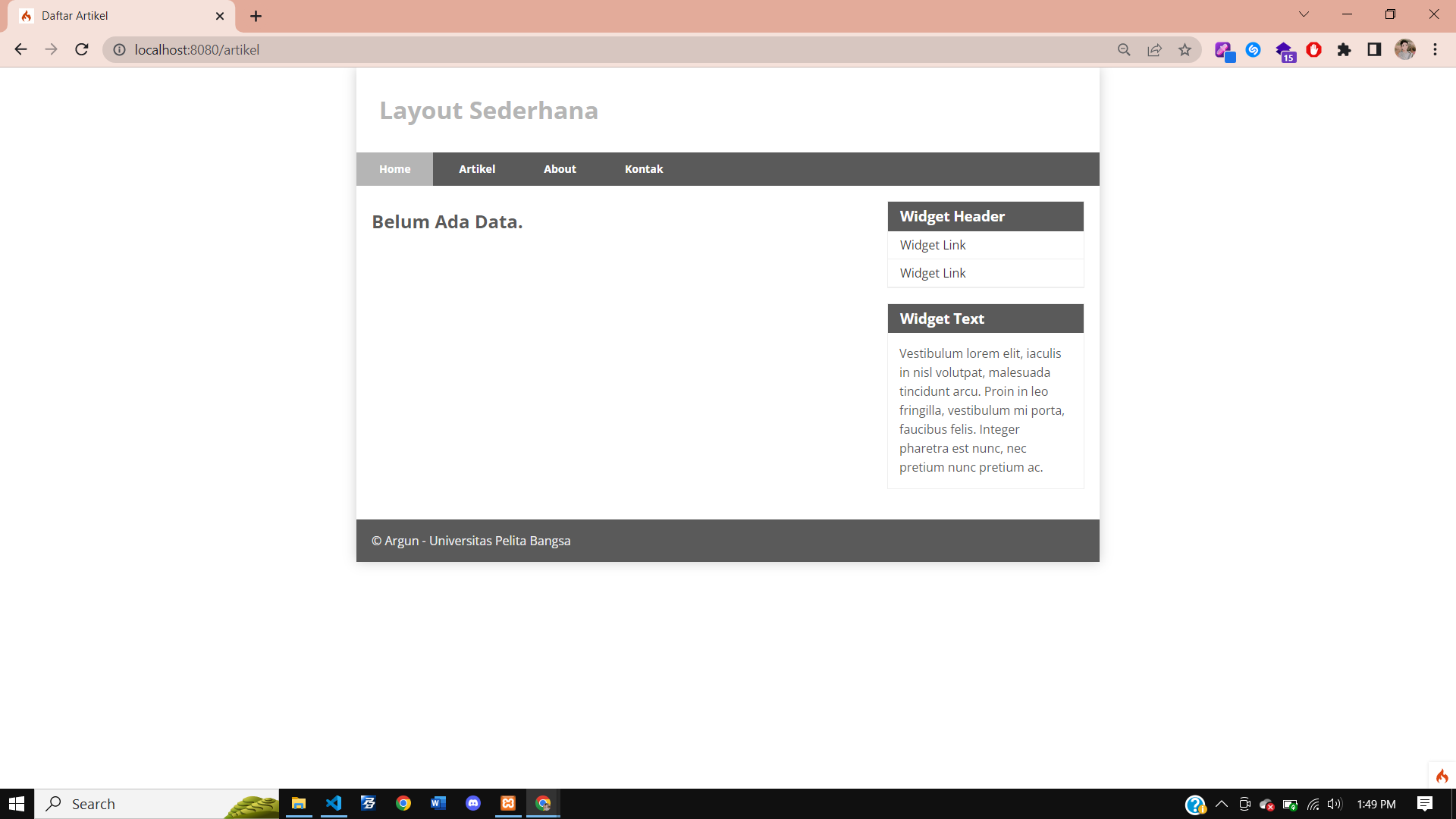Open the share page icon
The width and height of the screenshot is (1456, 819).
point(1154,49)
